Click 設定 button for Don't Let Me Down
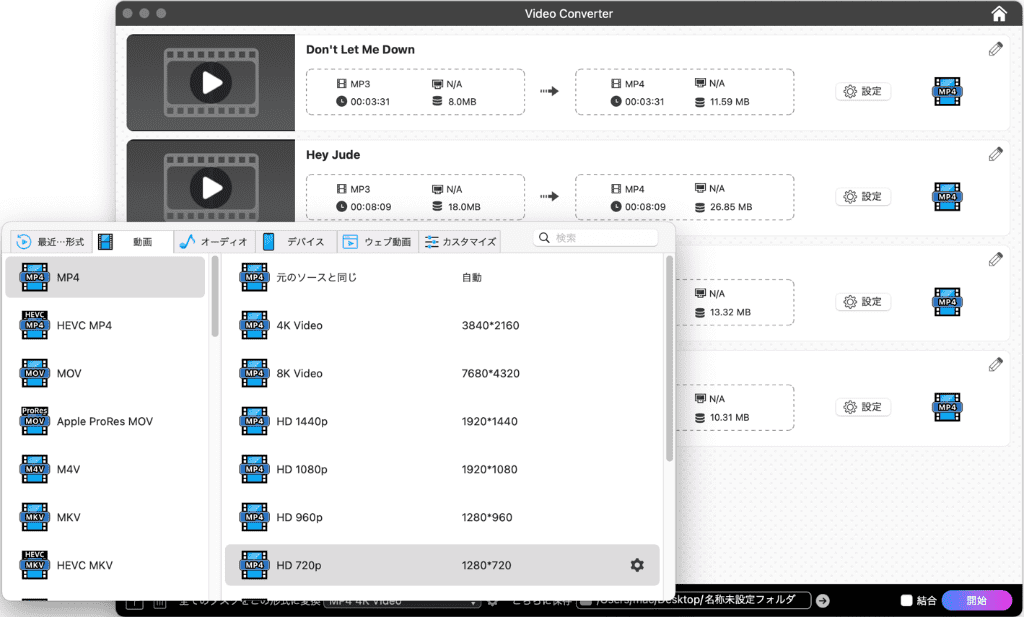The width and height of the screenshot is (1024, 617). (x=863, y=91)
